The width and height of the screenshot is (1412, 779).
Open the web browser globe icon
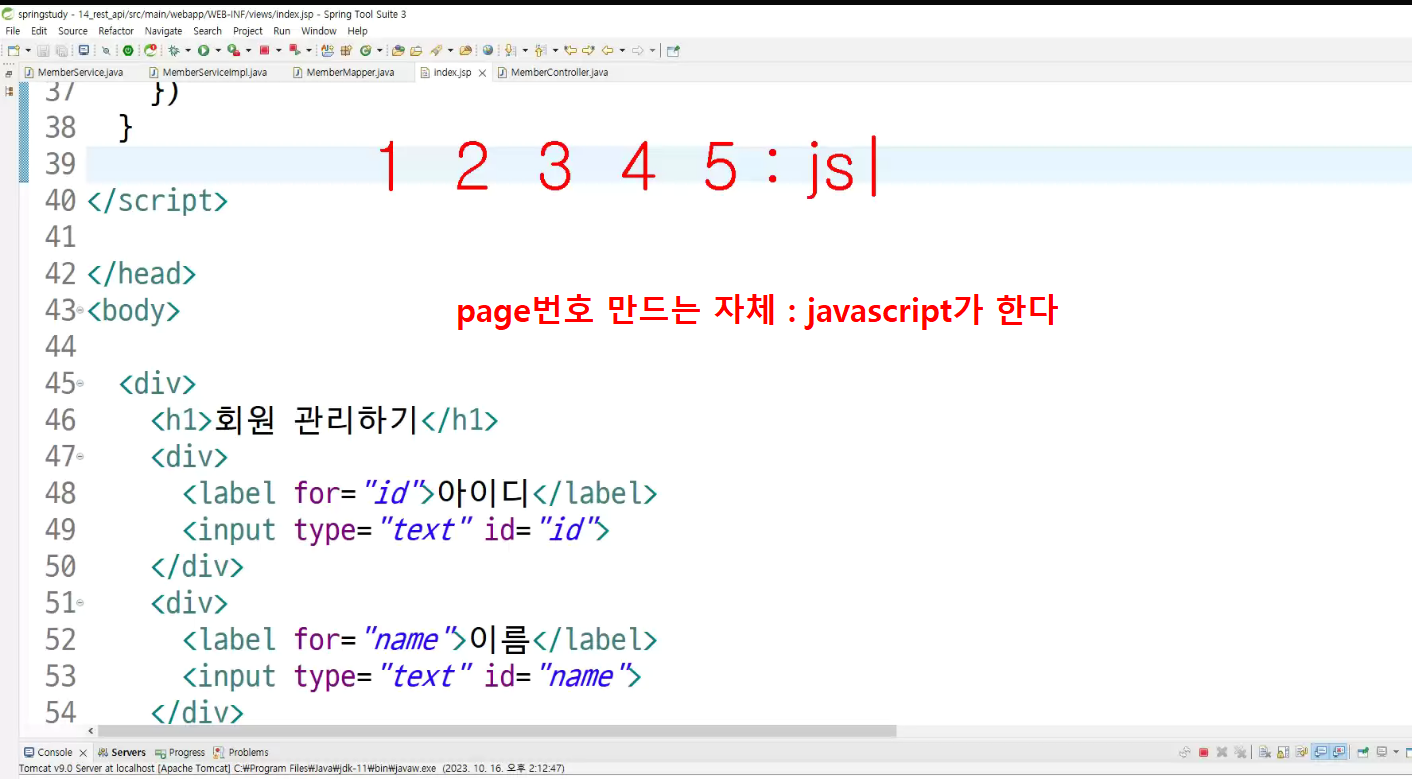488,50
